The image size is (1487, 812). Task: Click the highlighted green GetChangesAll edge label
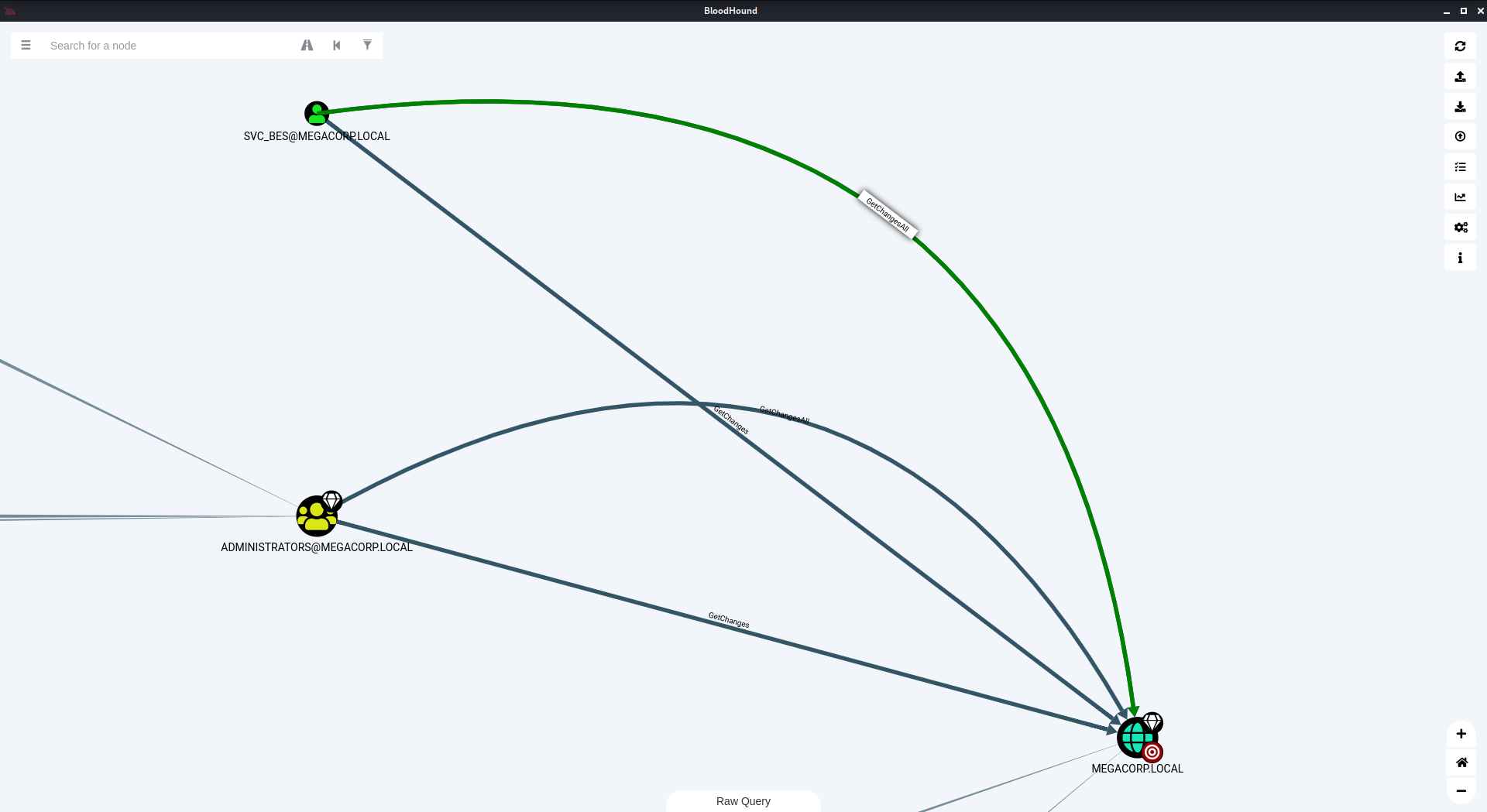pyautogui.click(x=888, y=214)
